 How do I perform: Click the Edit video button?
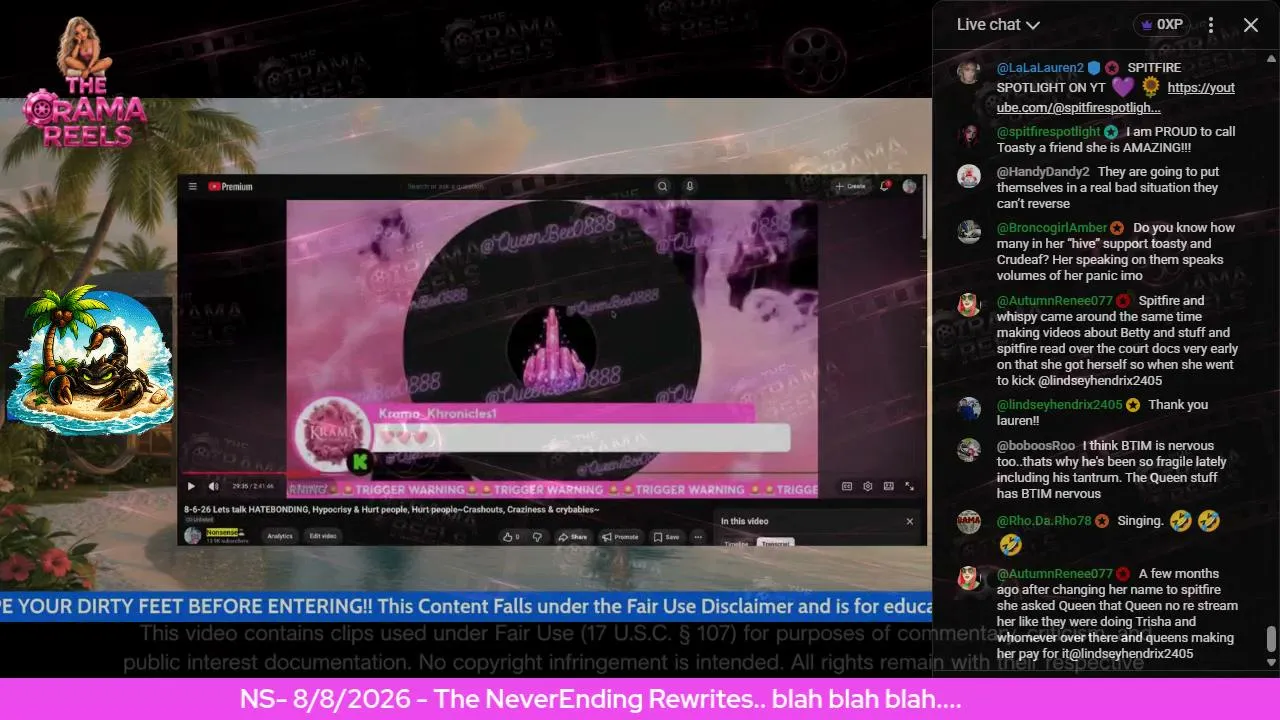(323, 536)
